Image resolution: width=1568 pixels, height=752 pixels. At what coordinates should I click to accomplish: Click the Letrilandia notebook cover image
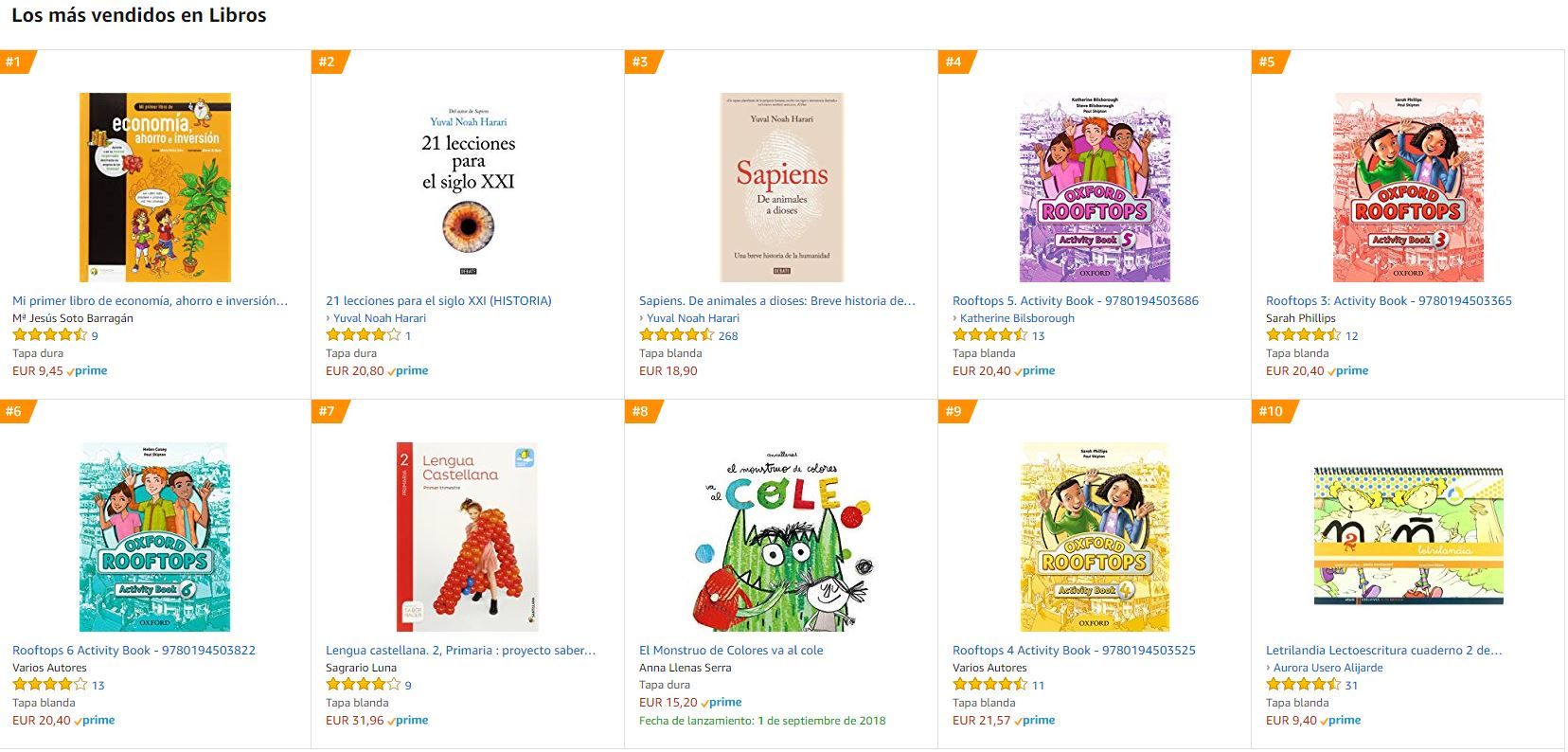click(x=1408, y=536)
